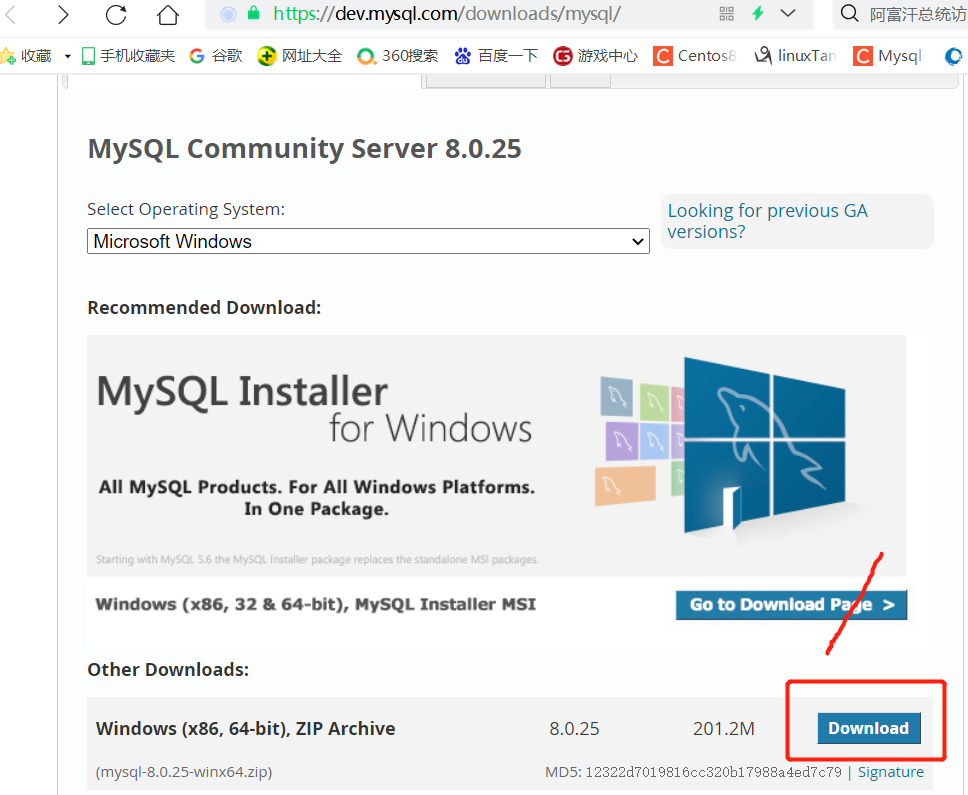The height and width of the screenshot is (795, 968).
Task: Open the linuxTan bookmark
Action: [x=795, y=56]
